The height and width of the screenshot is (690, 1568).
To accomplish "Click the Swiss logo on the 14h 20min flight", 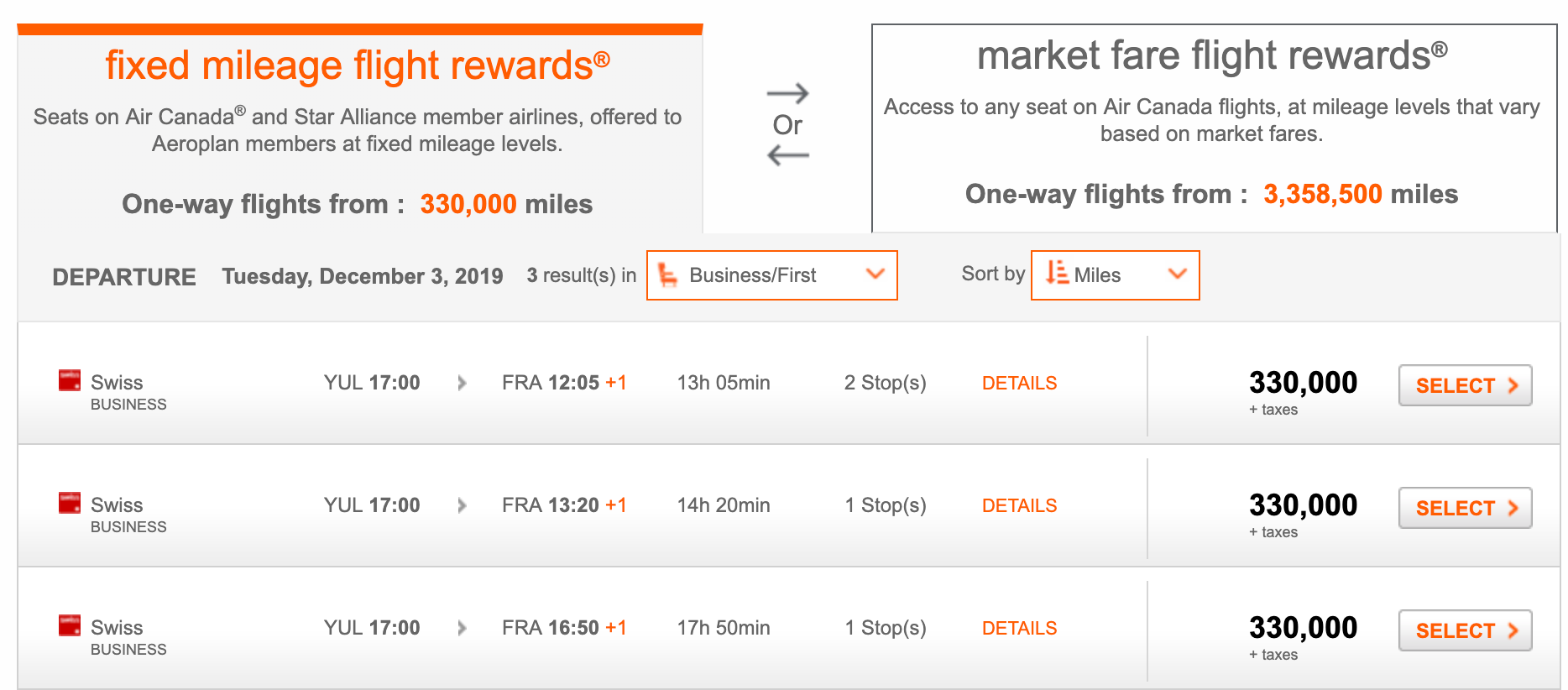I will pos(70,503).
